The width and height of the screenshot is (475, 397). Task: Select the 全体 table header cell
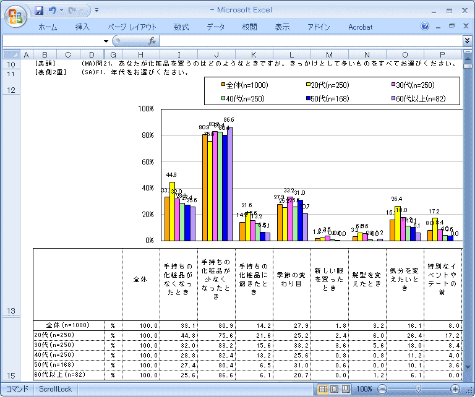point(141,284)
